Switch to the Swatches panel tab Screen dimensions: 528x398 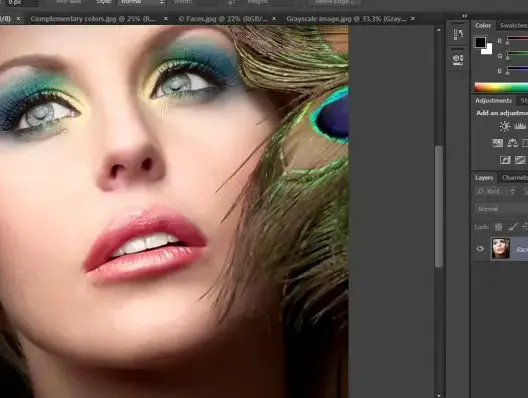pos(513,25)
